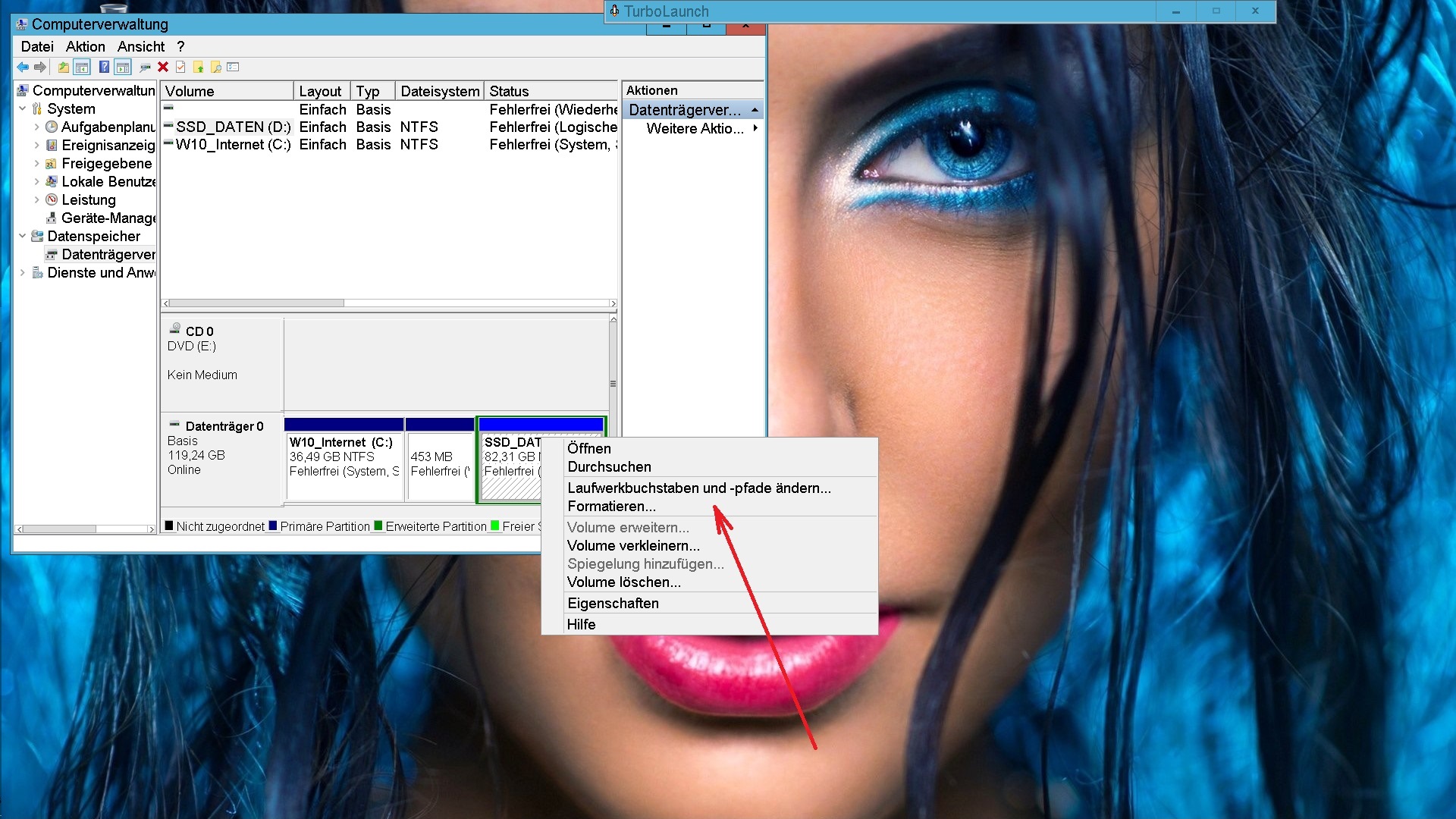Collapse the System tree node
The width and height of the screenshot is (1456, 819).
tap(23, 109)
